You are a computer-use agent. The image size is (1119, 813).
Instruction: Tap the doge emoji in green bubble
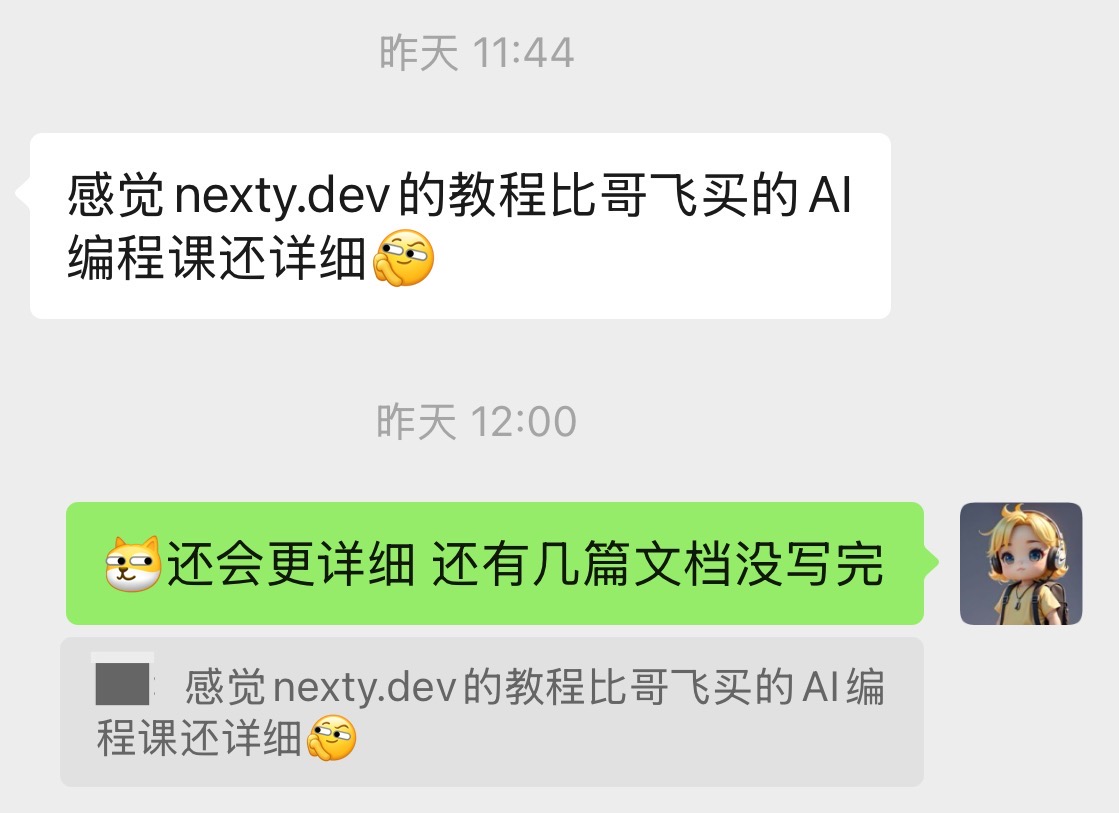tap(133, 564)
